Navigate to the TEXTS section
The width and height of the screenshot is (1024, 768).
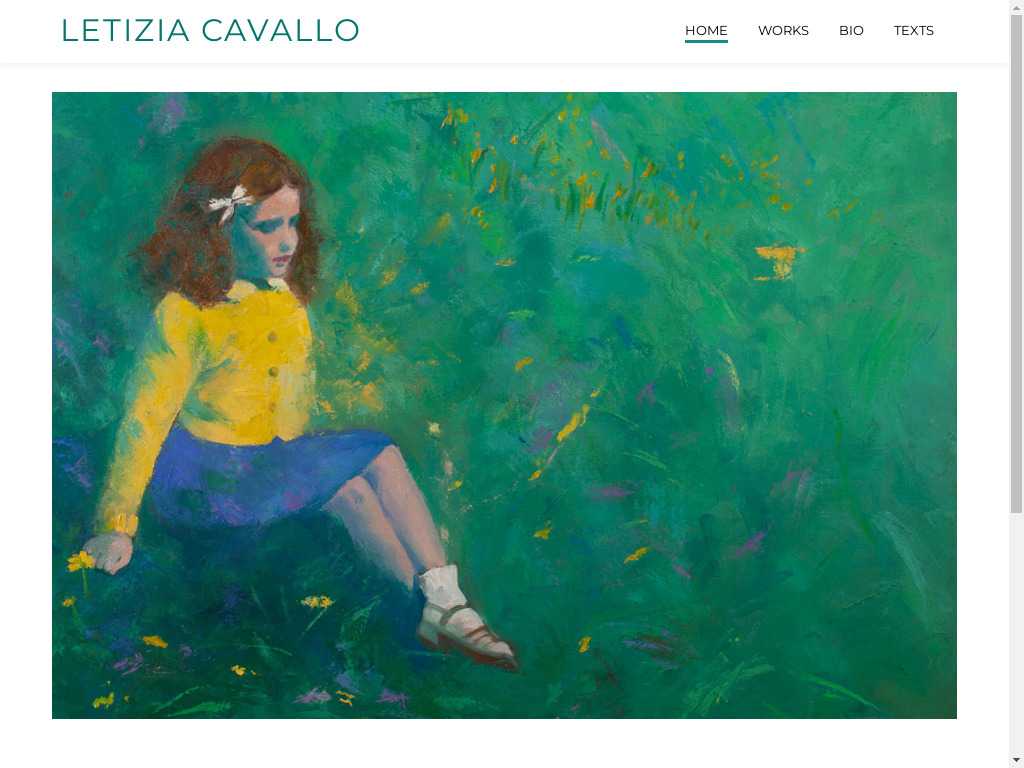(x=913, y=31)
